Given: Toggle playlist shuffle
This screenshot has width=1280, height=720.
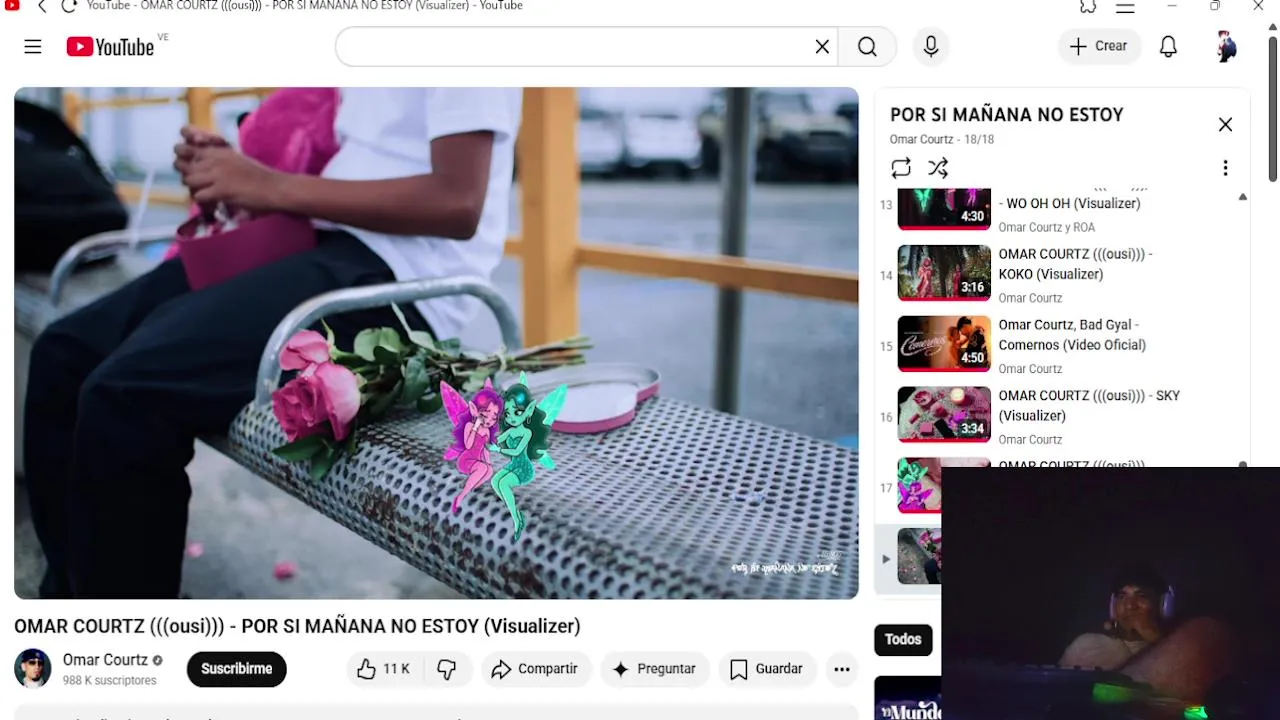Looking at the screenshot, I should tap(938, 168).
